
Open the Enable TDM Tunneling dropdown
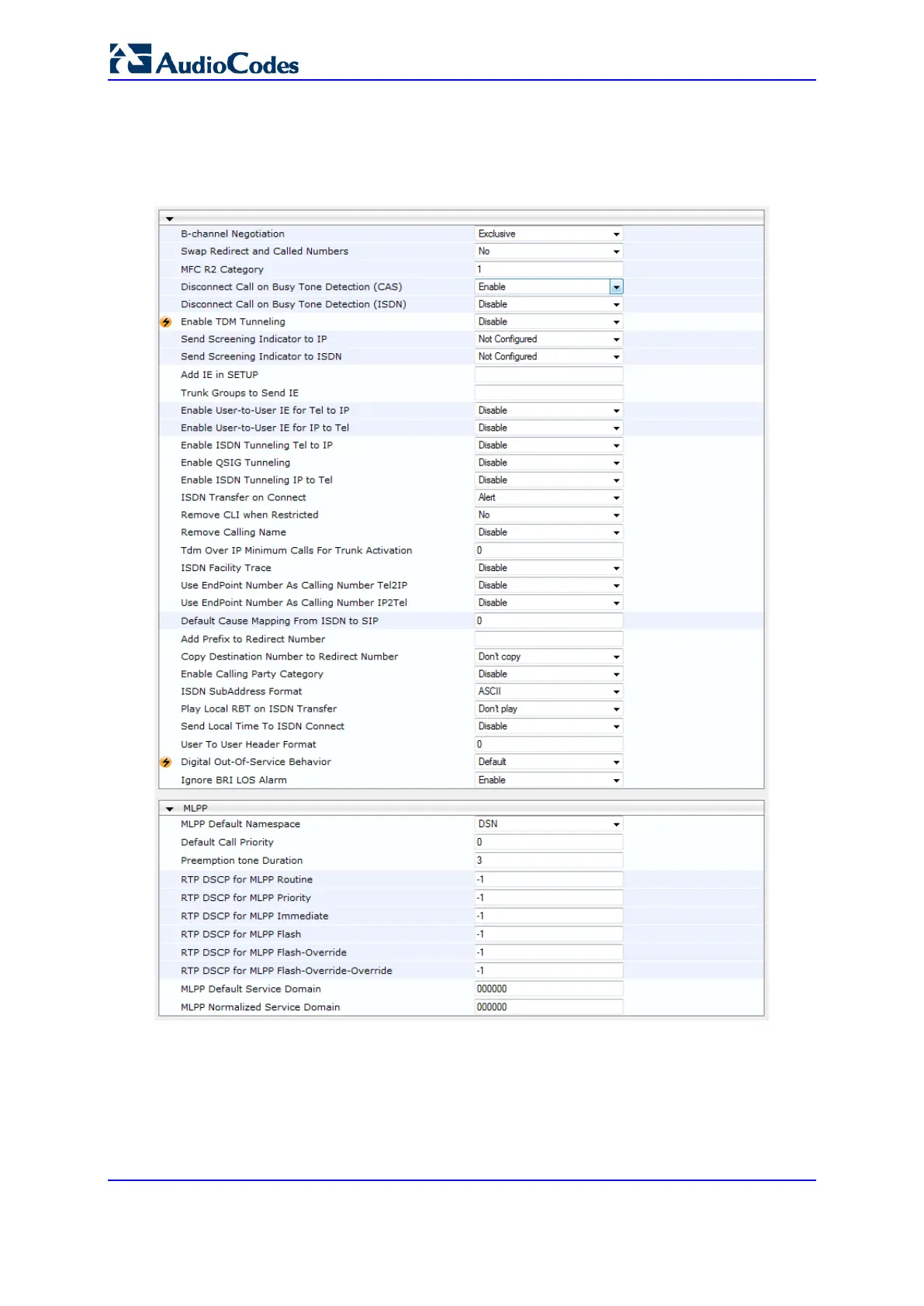[549, 322]
